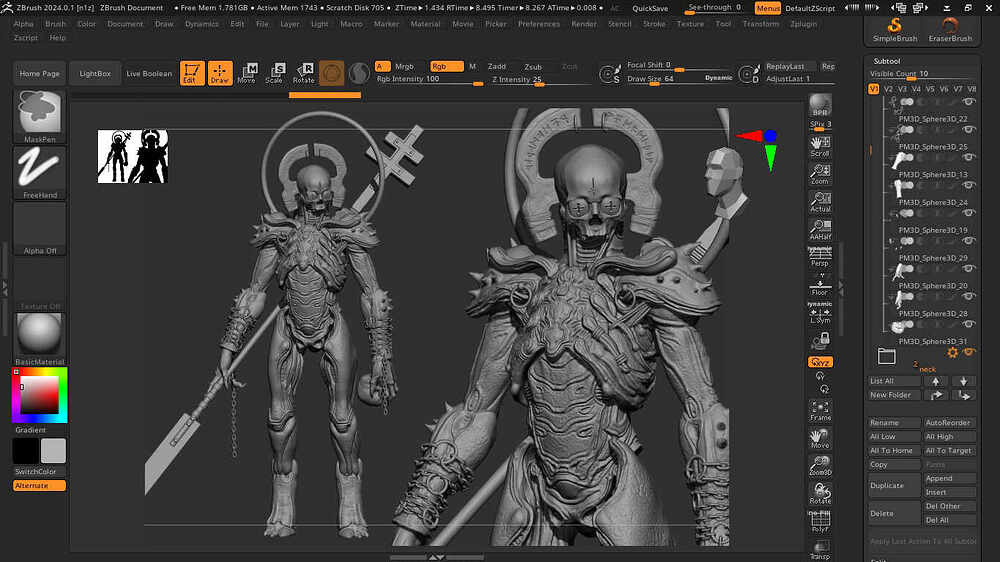Select the Draw mode button

point(220,73)
